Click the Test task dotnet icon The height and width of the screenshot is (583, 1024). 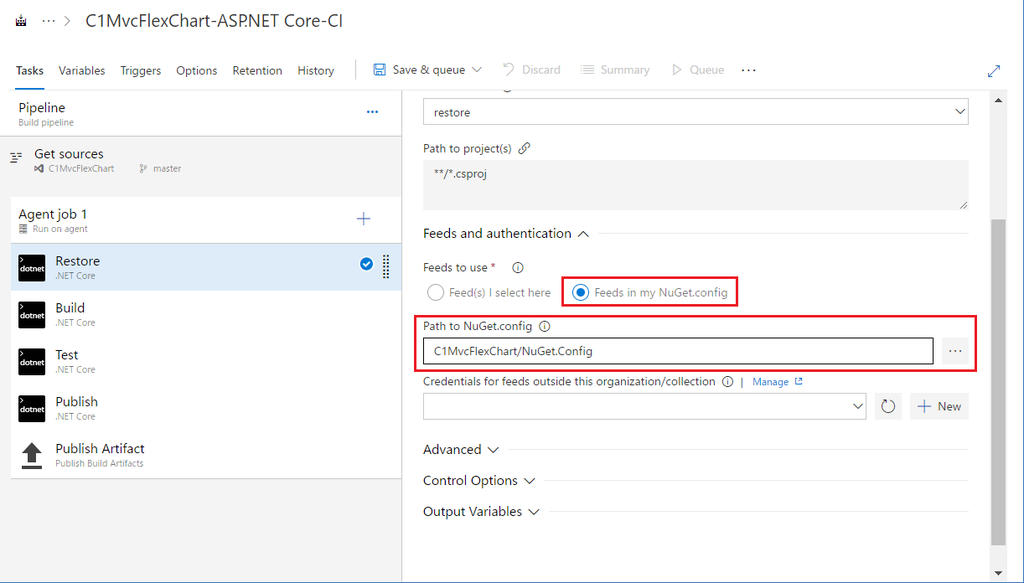click(x=31, y=362)
